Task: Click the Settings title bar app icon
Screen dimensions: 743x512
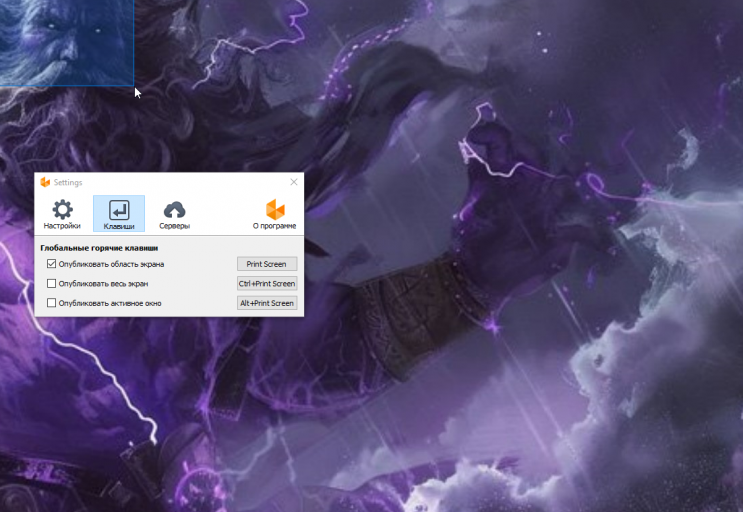Action: pos(45,182)
